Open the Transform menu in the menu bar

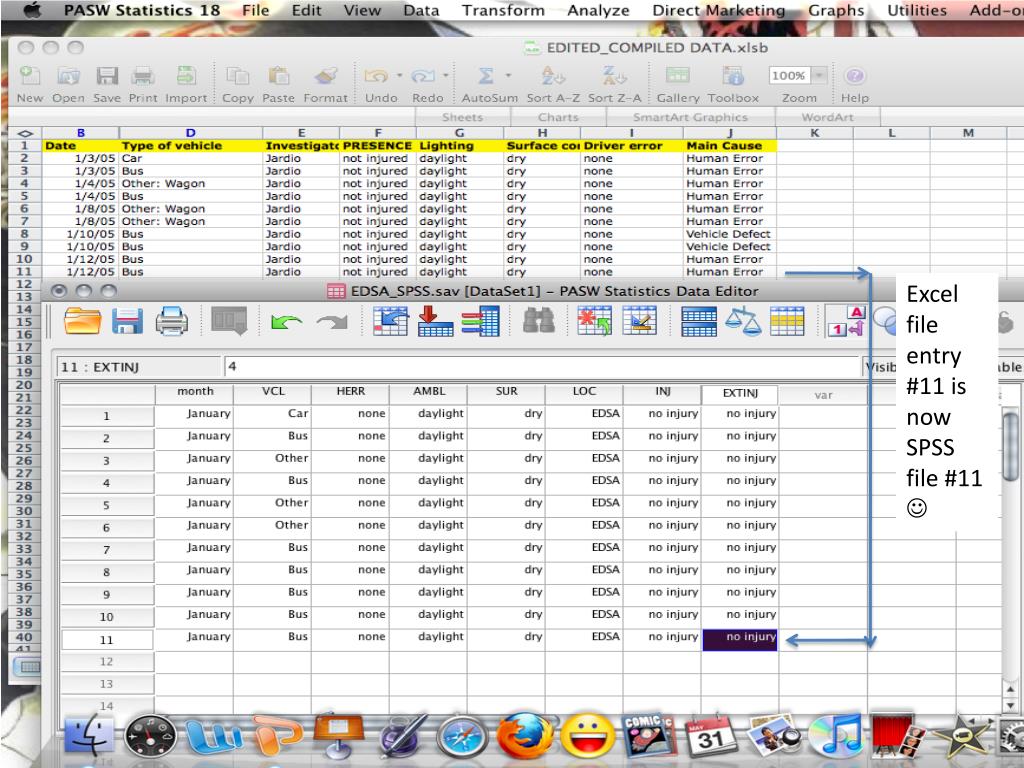point(503,10)
